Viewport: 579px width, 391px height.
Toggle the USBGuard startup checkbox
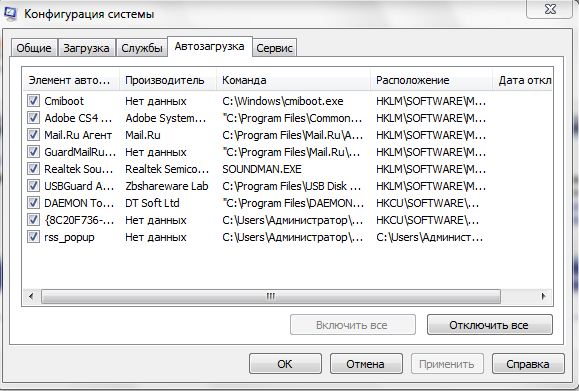(x=33, y=185)
